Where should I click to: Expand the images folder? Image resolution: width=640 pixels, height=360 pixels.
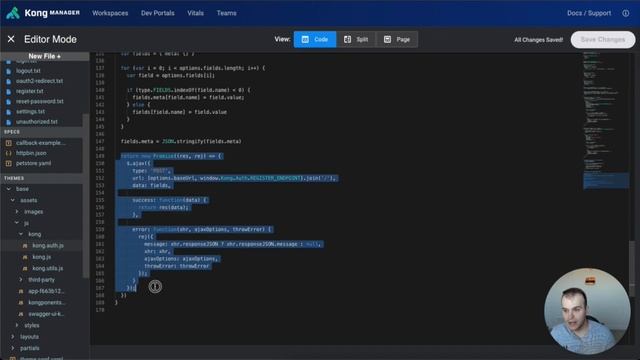pyautogui.click(x=17, y=212)
